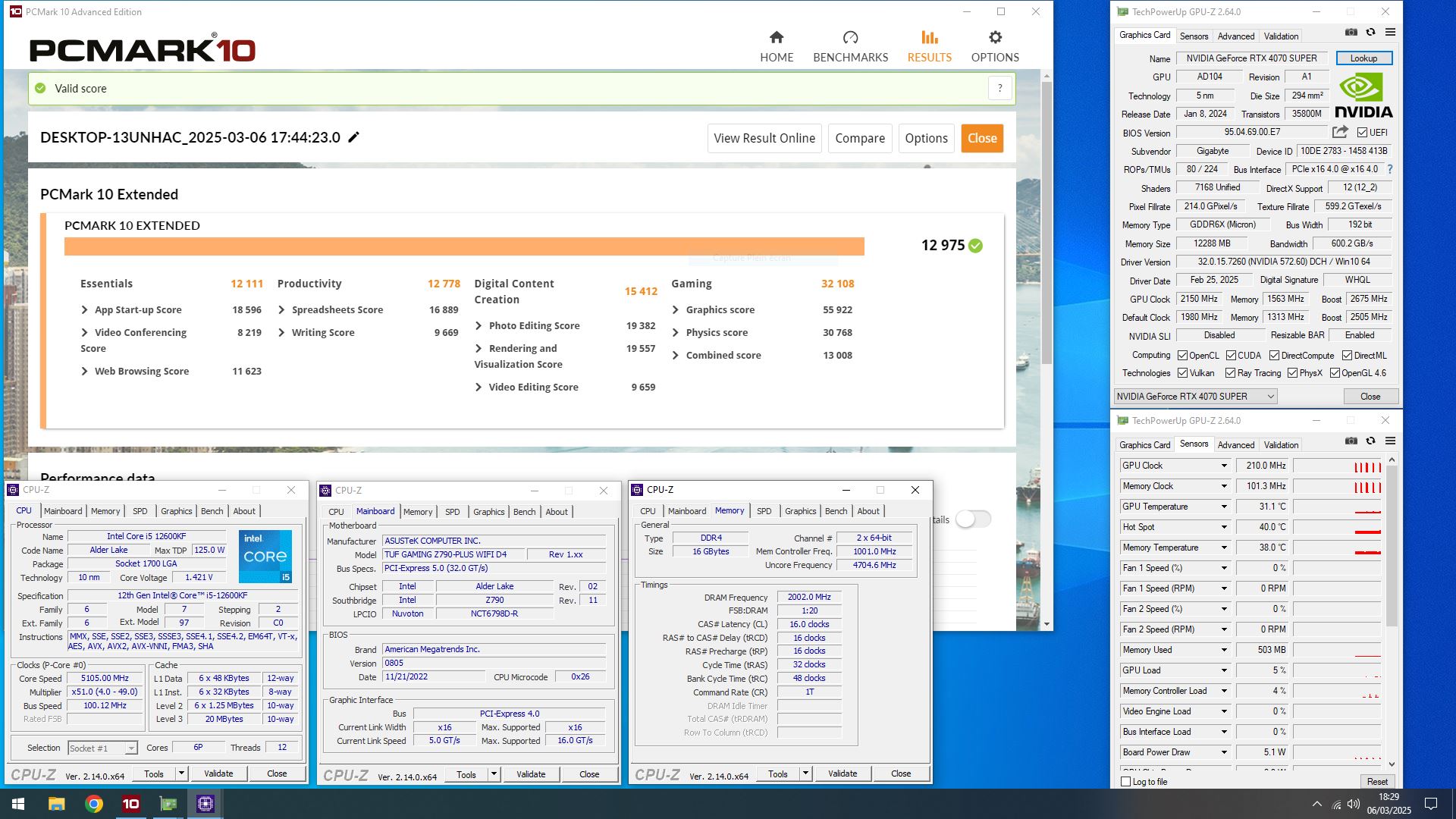Screen dimensions: 1456x819
Task: Toggle the OpenCL checkbox
Action: [x=1182, y=356]
